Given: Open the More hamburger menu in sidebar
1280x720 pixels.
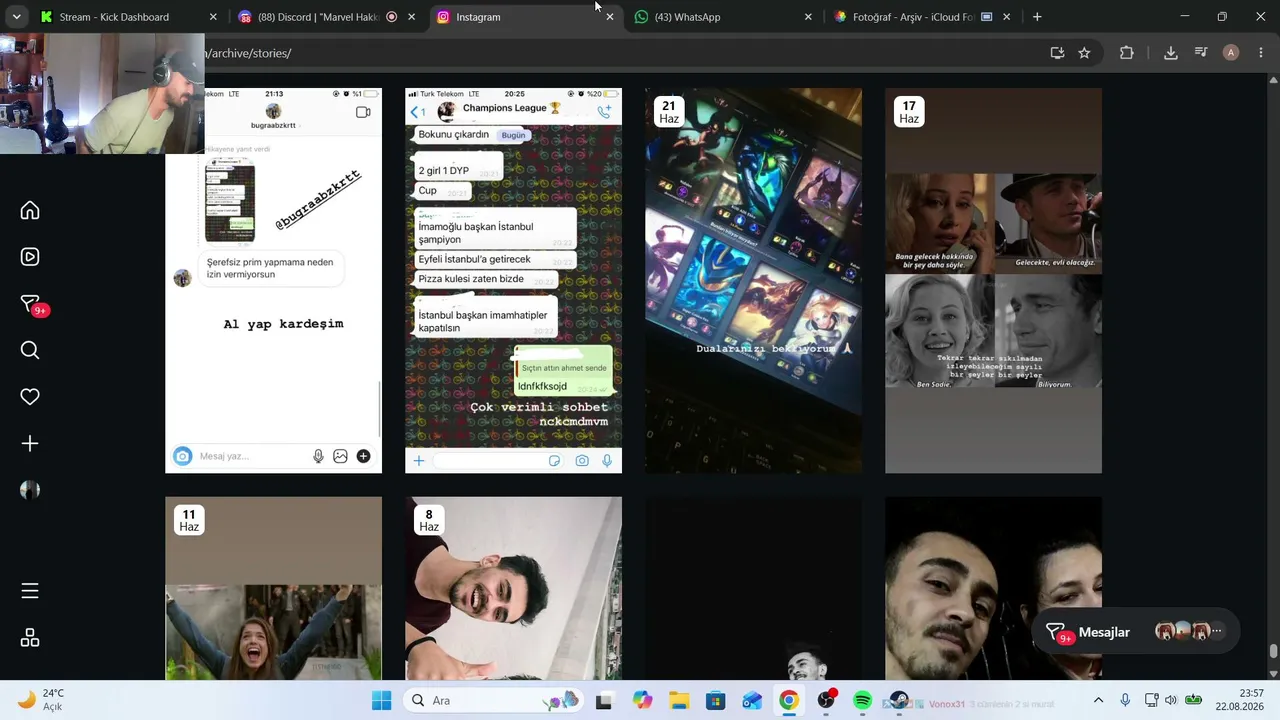Looking at the screenshot, I should [x=30, y=591].
